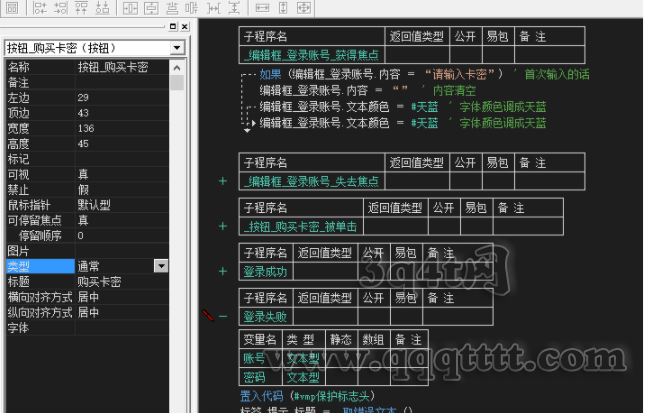The height and width of the screenshot is (413, 646).
Task: Click the property list scroll-up arrow
Action: coord(177,68)
